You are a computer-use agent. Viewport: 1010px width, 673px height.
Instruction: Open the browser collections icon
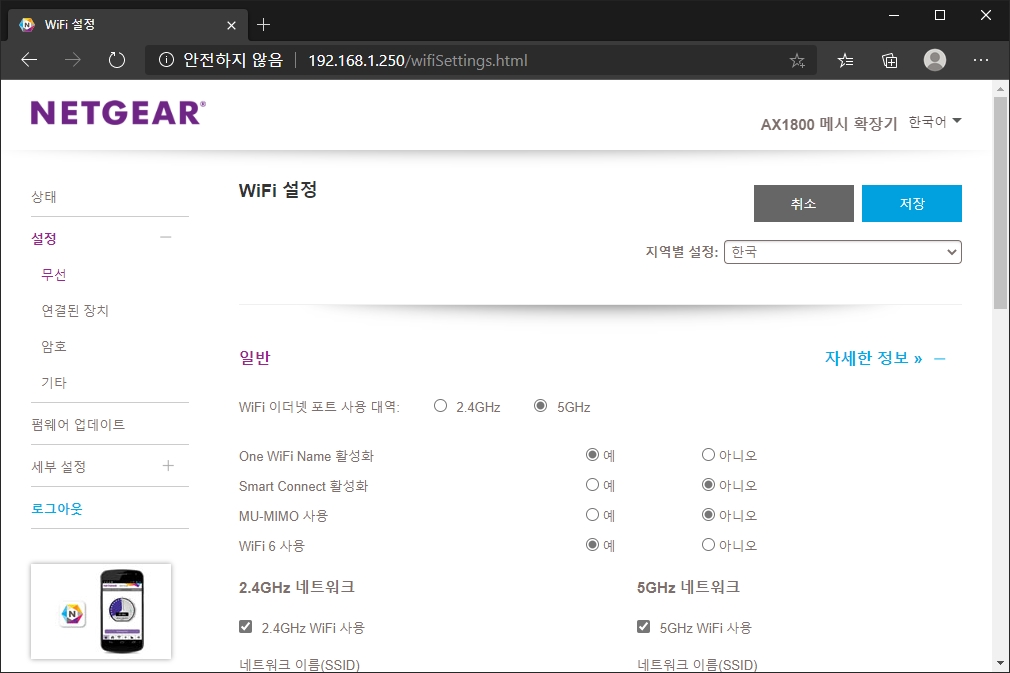(890, 61)
